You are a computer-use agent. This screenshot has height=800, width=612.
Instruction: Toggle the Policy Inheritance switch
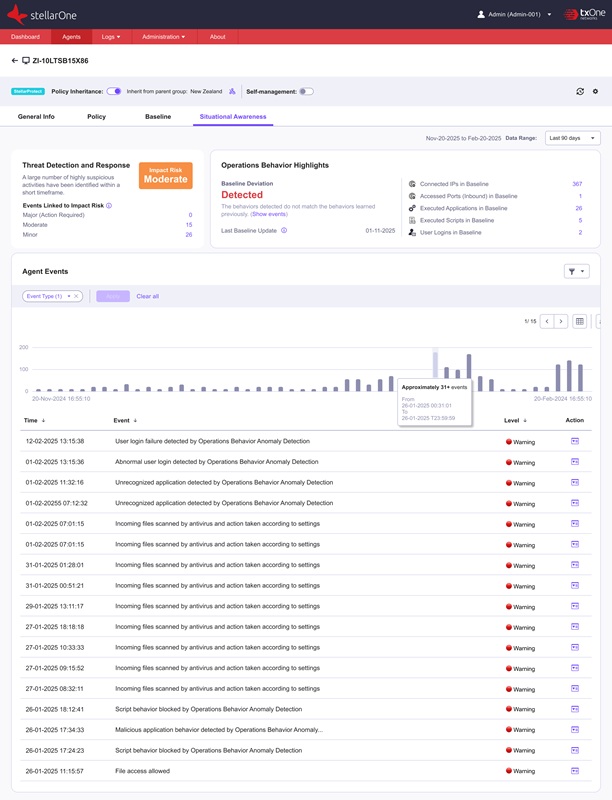114,91
